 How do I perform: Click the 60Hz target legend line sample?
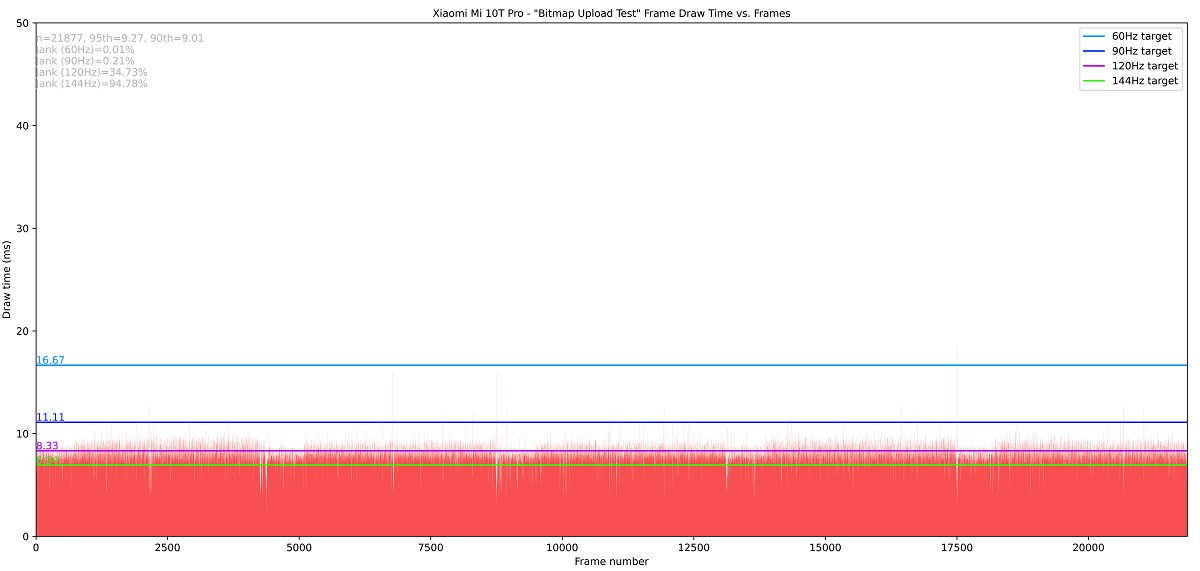[1095, 36]
